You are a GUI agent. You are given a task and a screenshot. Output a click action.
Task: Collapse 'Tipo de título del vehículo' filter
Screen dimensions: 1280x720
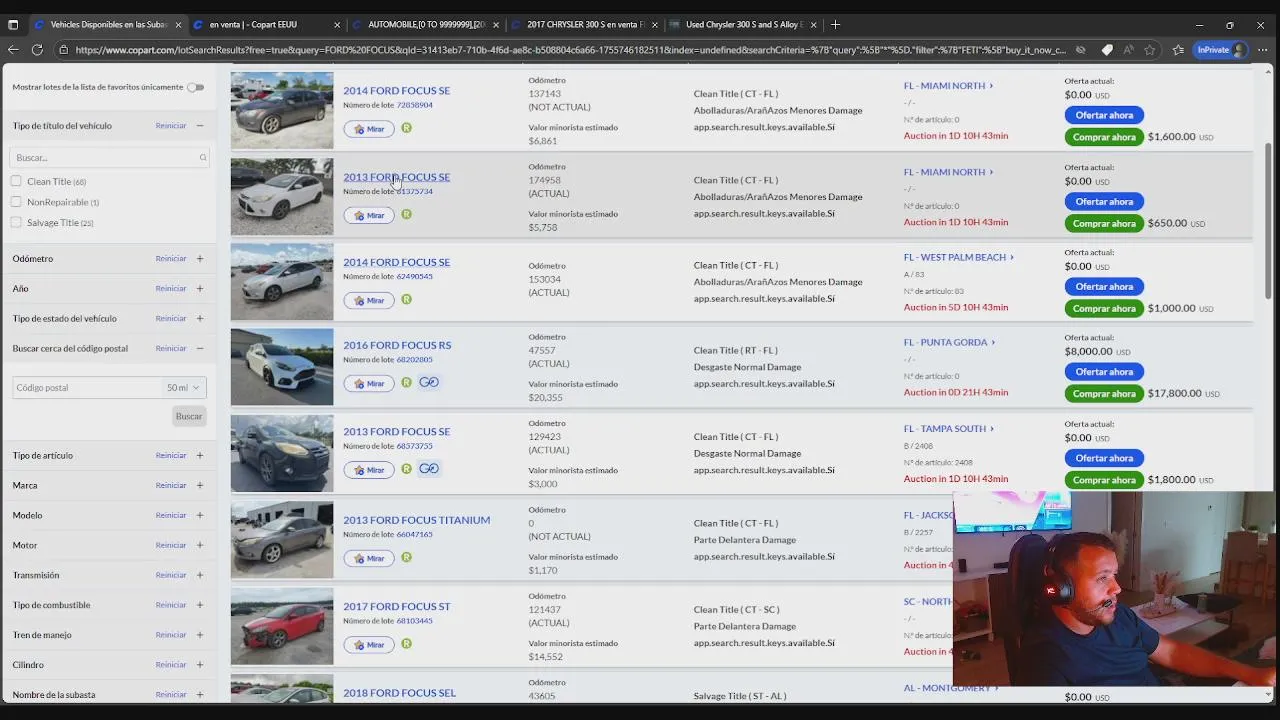(x=200, y=126)
